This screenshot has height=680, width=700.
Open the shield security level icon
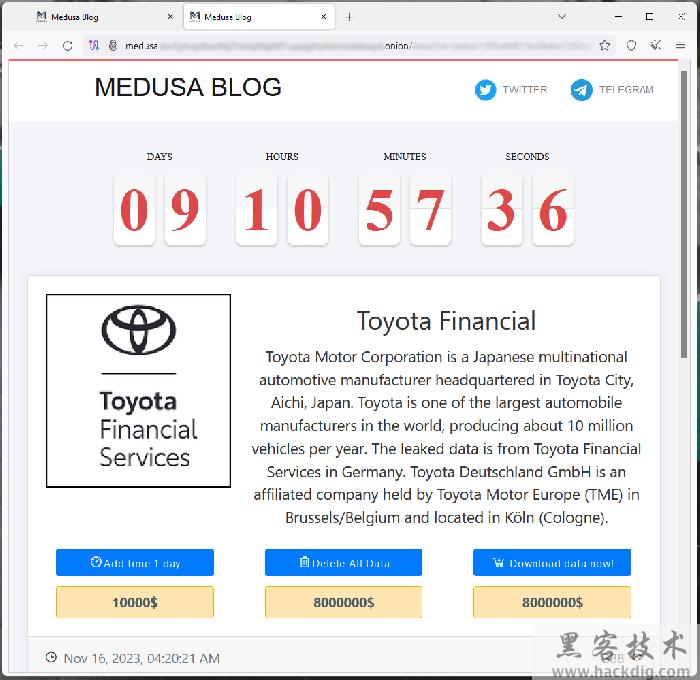(x=631, y=45)
